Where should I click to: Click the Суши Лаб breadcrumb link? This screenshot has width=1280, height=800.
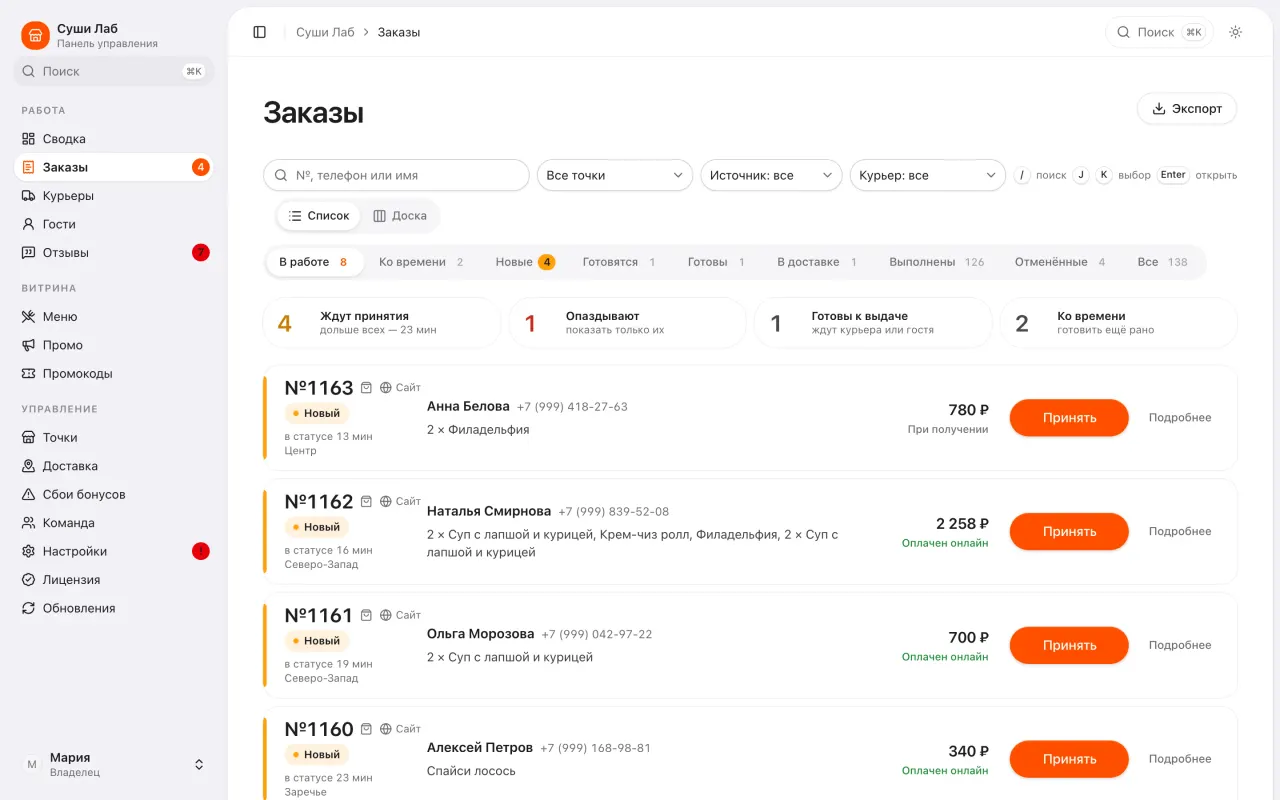coord(325,32)
